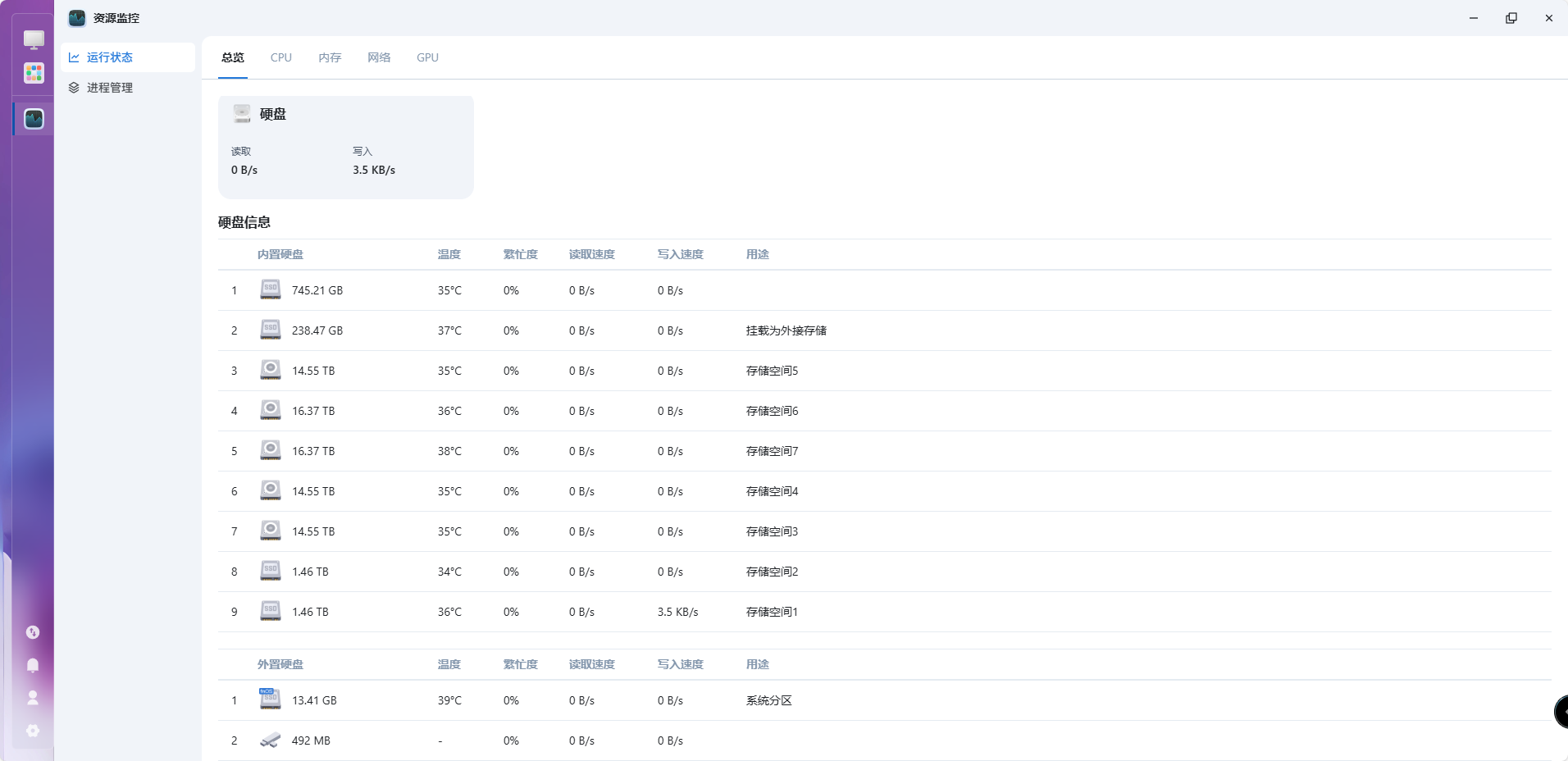Click 用途 header in external disk table
This screenshot has height=761, width=1568.
(758, 664)
